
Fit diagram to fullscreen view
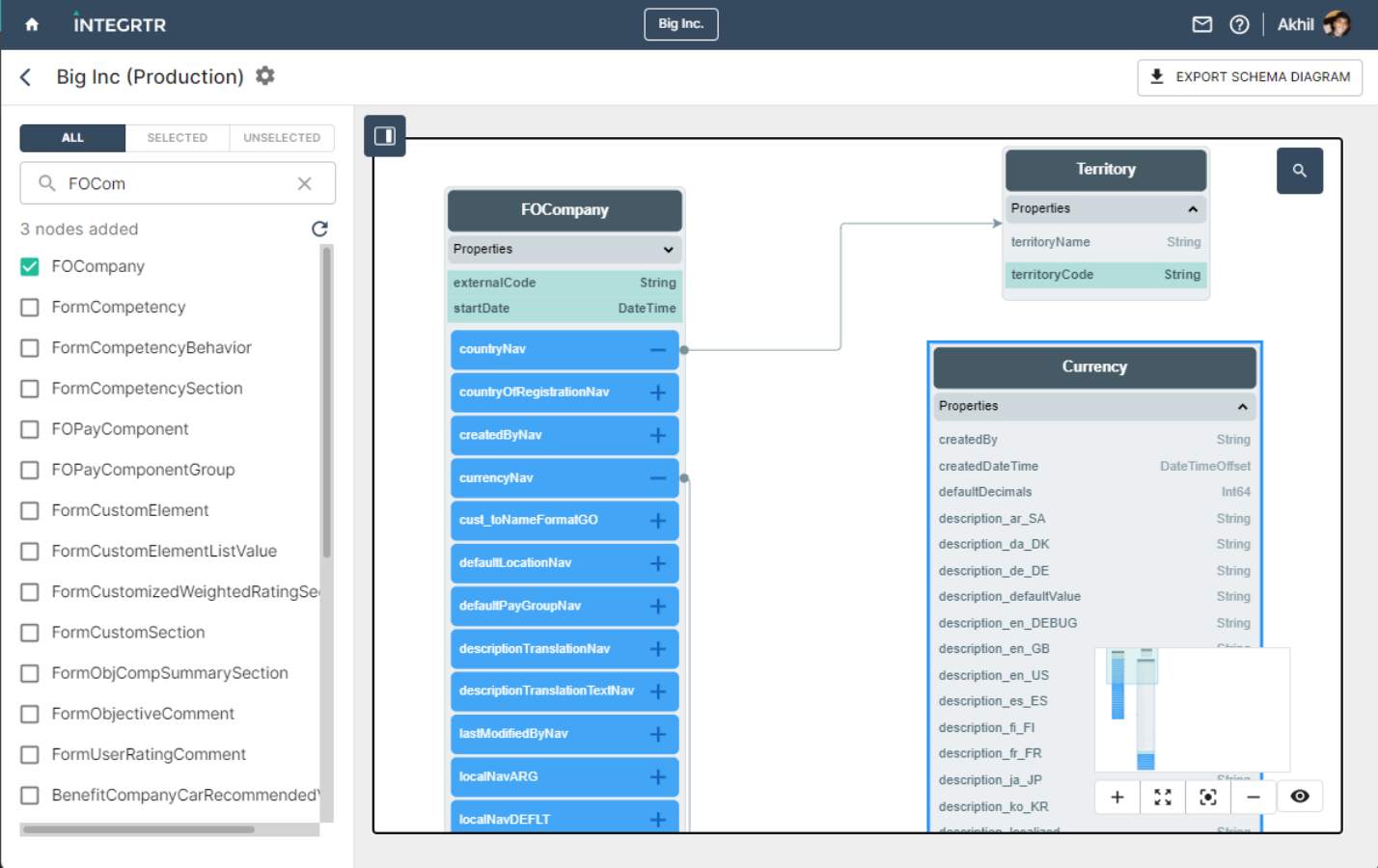tap(1162, 797)
